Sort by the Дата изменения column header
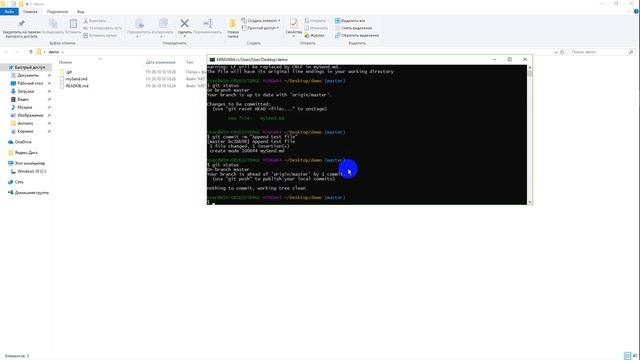The width and height of the screenshot is (640, 360). [160, 62]
